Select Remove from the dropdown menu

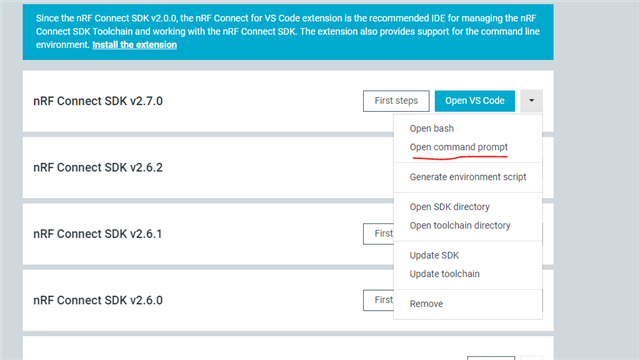pyautogui.click(x=426, y=304)
